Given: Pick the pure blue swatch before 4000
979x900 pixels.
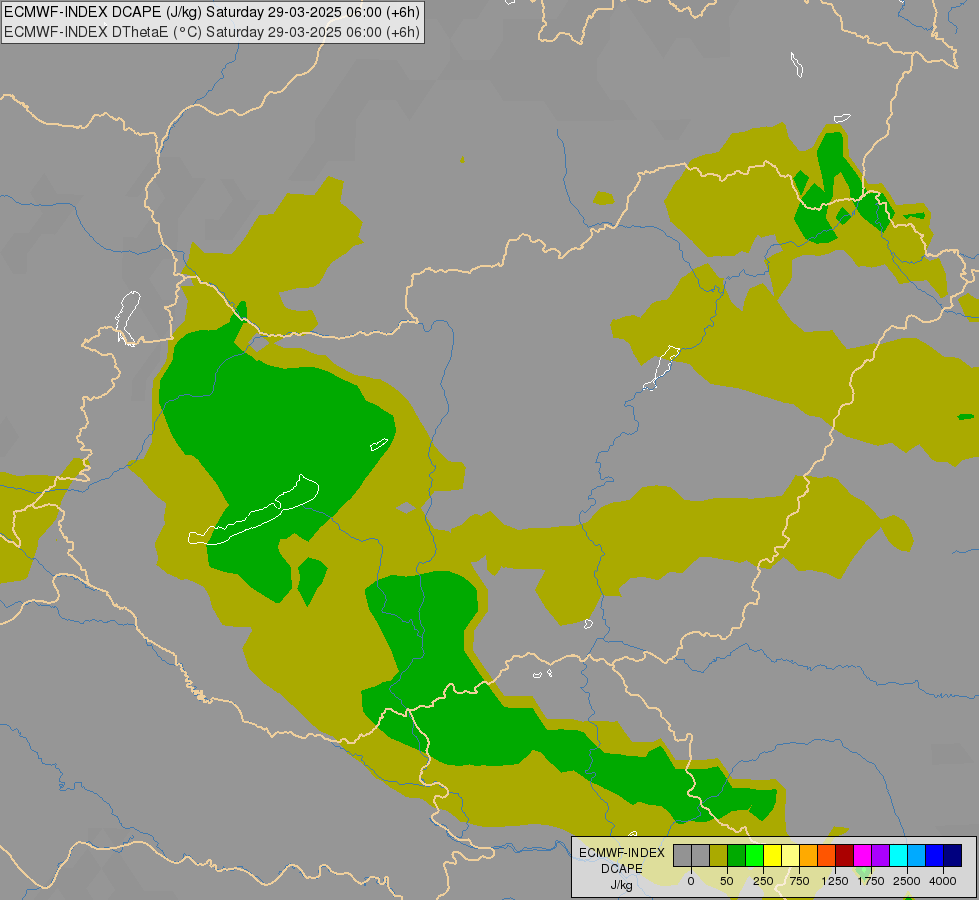Looking at the screenshot, I should pos(935,856).
